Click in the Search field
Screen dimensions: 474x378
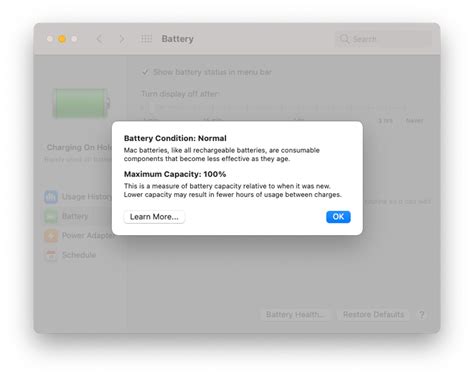(x=383, y=39)
